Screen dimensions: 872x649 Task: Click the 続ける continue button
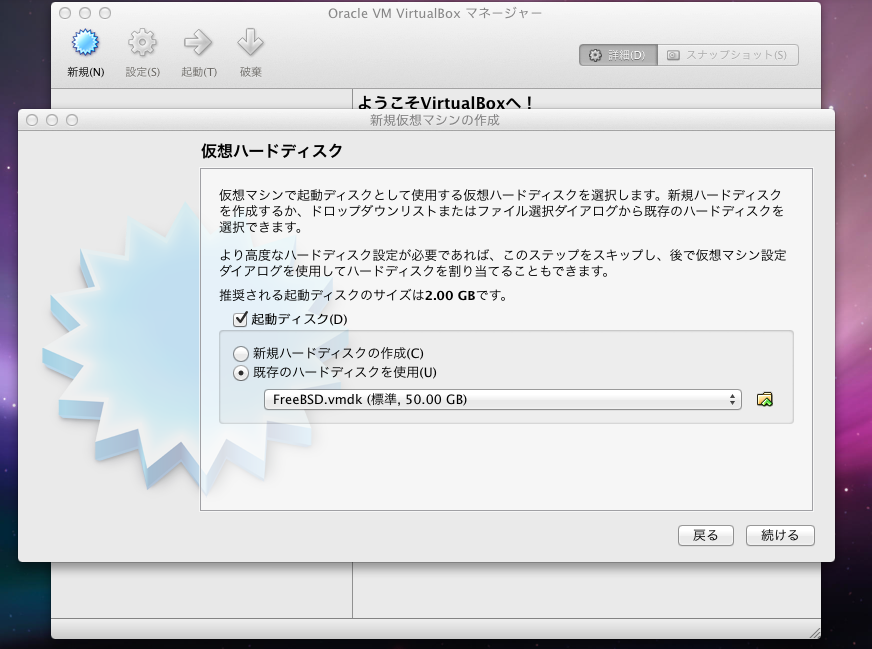click(x=780, y=535)
